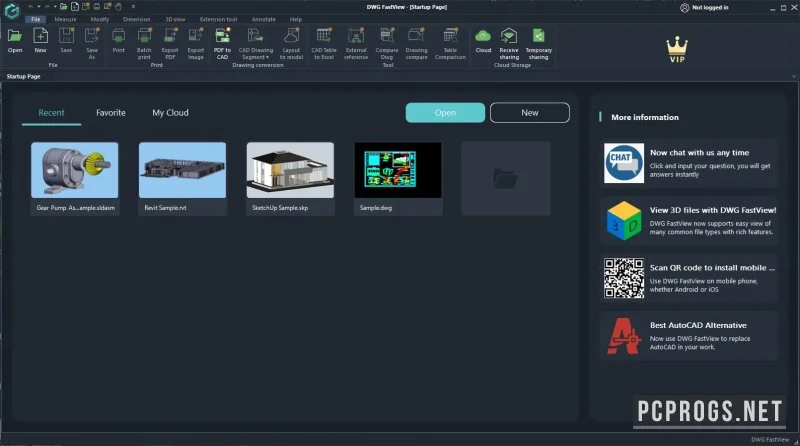Click the VIP crown icon
This screenshot has height=446, width=800.
click(677, 50)
